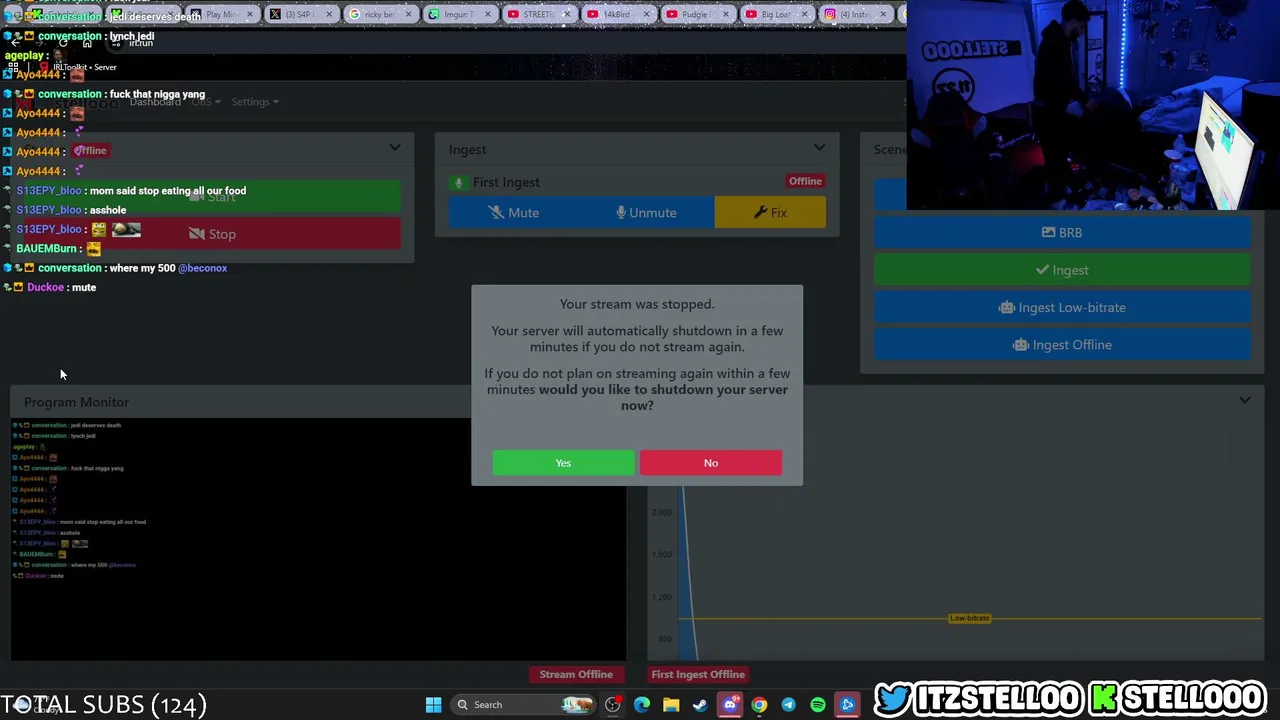This screenshot has width=1280, height=720.
Task: Click the yellow Fix button
Action: tap(770, 213)
